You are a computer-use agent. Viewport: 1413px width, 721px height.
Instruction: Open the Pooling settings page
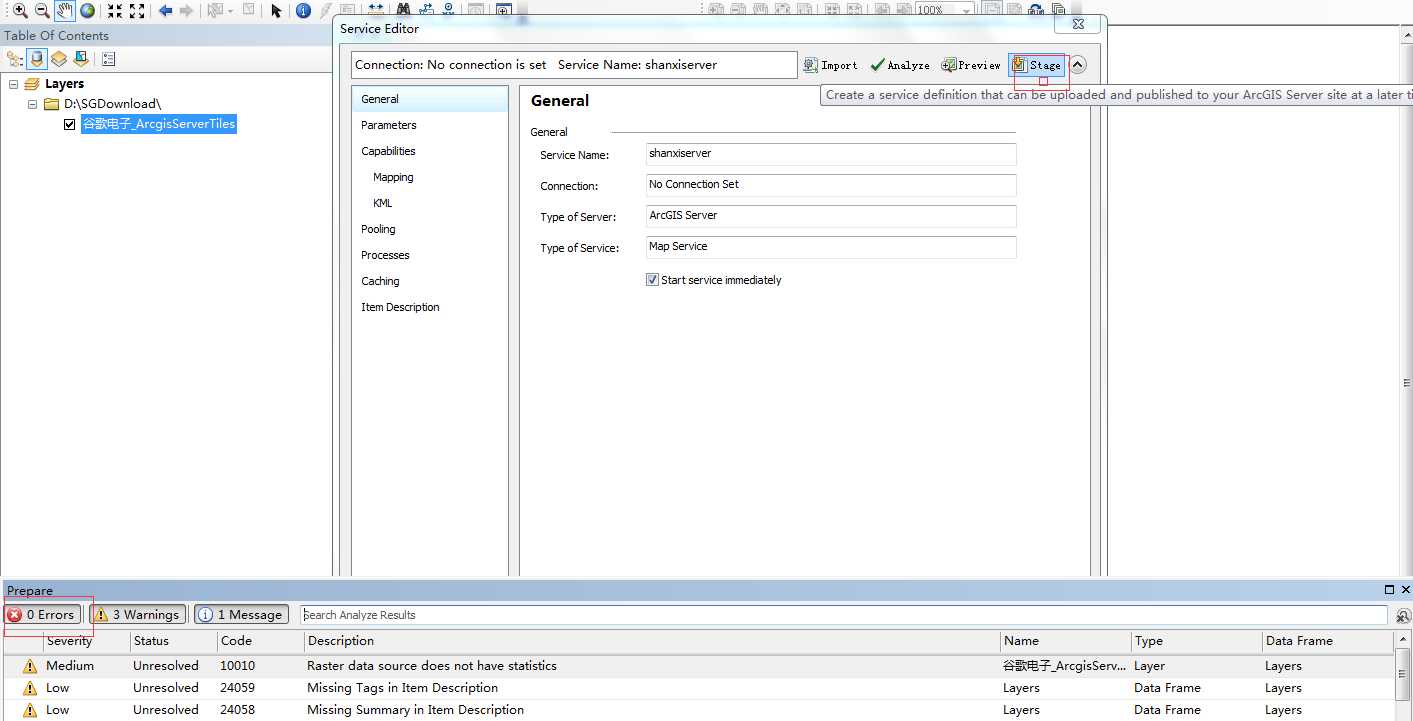tap(430, 229)
